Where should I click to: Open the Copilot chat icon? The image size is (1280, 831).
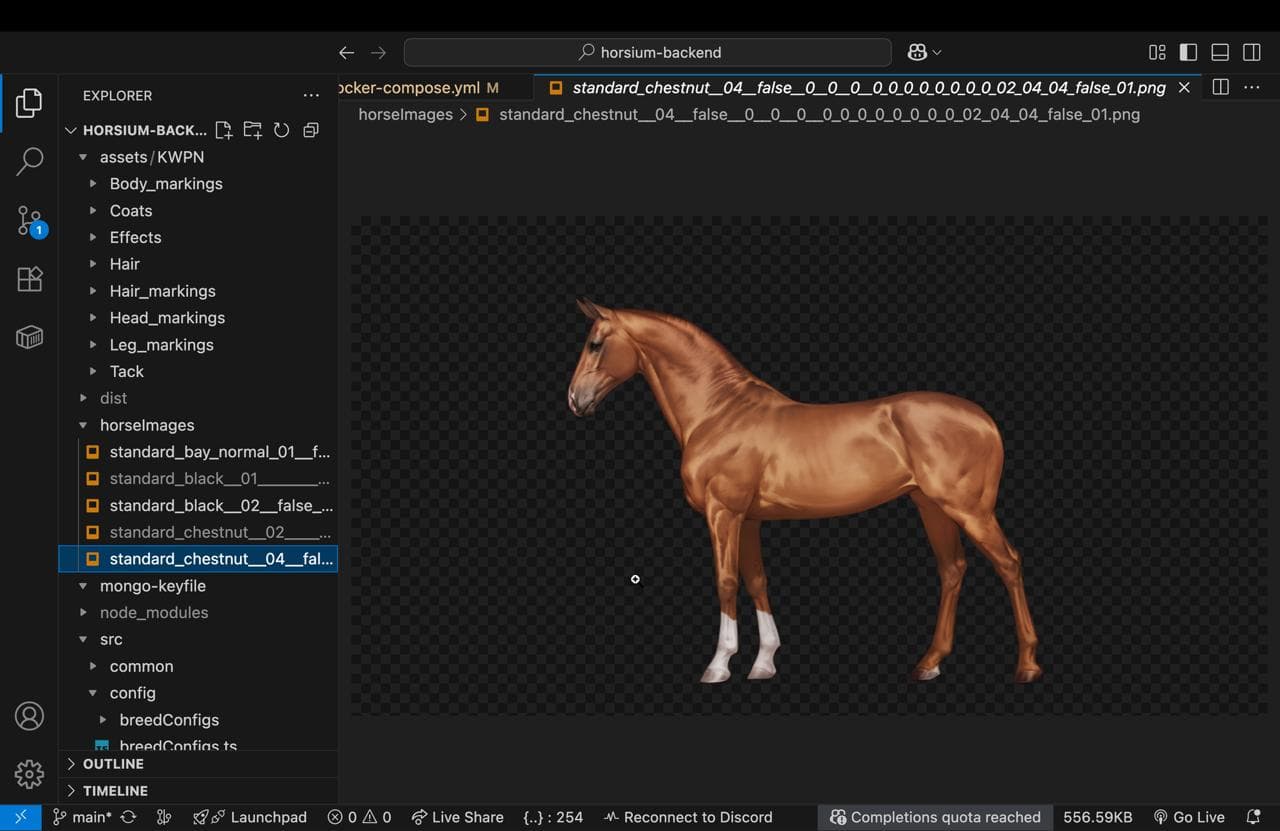(x=917, y=53)
